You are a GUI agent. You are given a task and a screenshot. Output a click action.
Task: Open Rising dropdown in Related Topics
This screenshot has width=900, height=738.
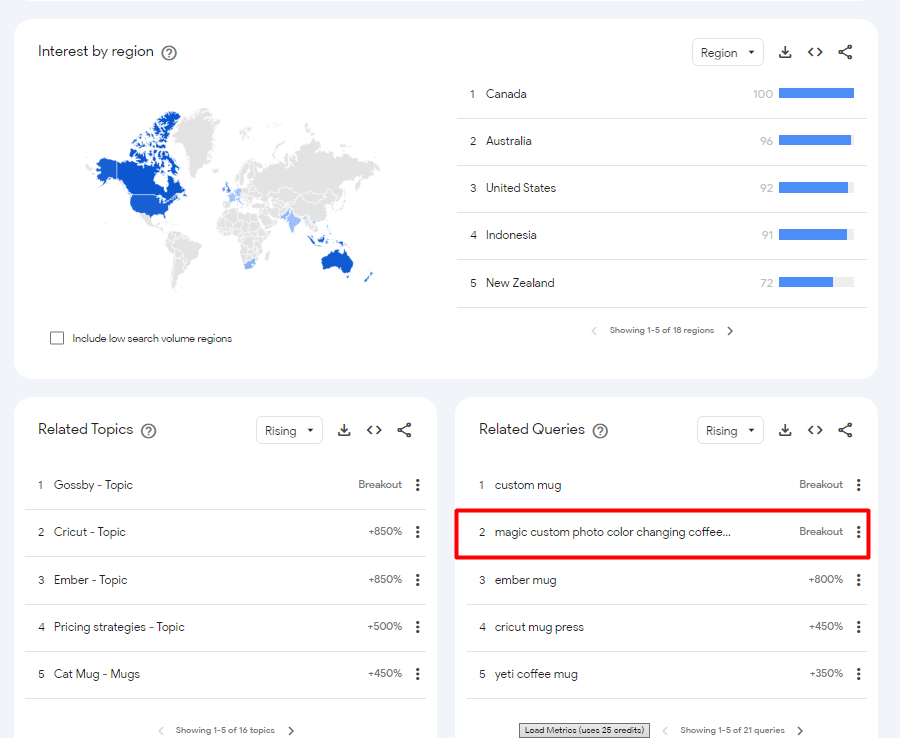pyautogui.click(x=289, y=430)
